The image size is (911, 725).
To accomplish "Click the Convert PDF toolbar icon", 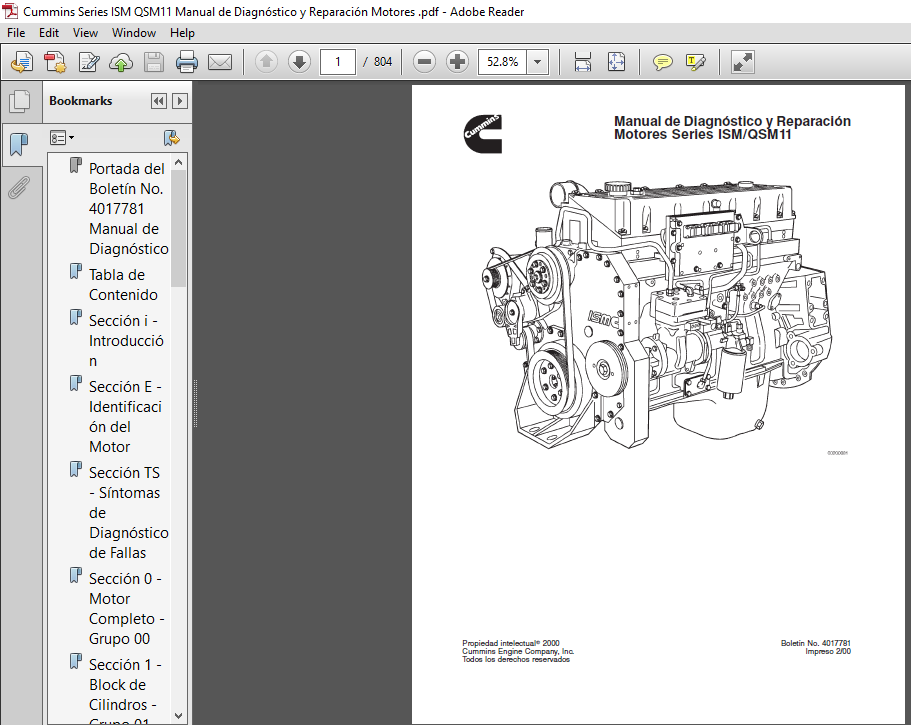I will pyautogui.click(x=56, y=62).
